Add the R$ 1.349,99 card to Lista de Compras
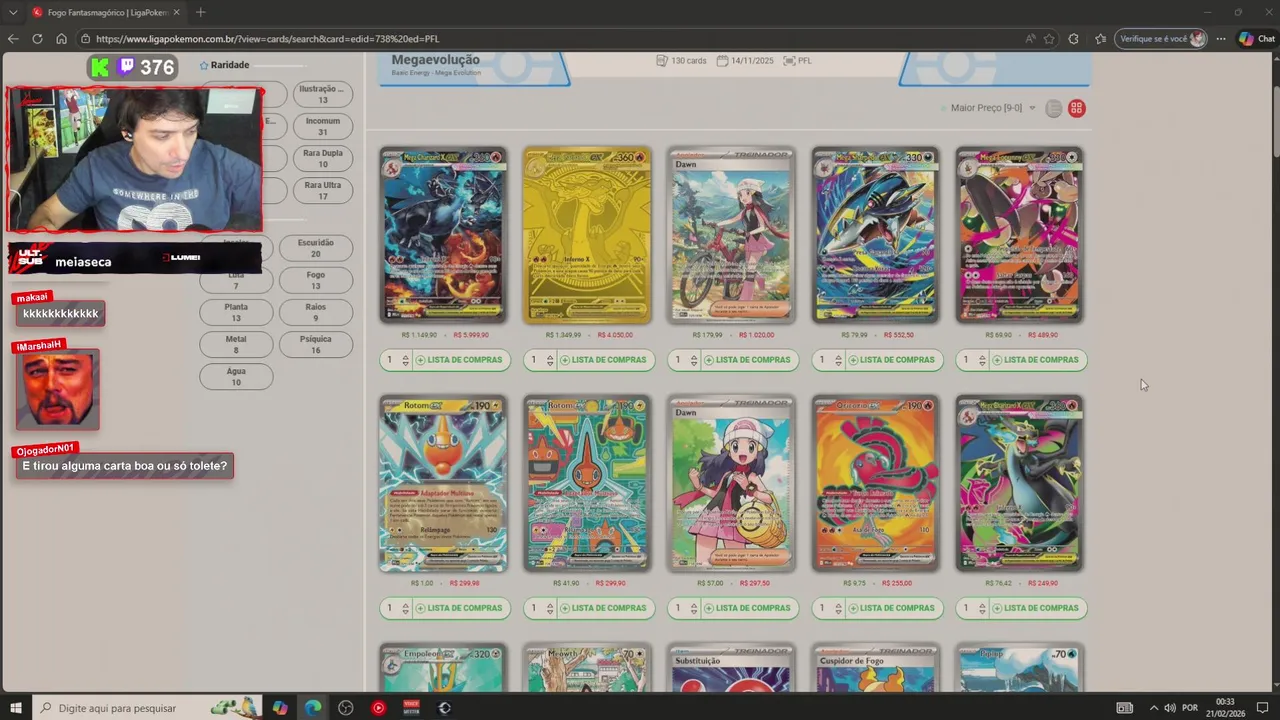Screen dimensions: 1280x720 [x=603, y=360]
